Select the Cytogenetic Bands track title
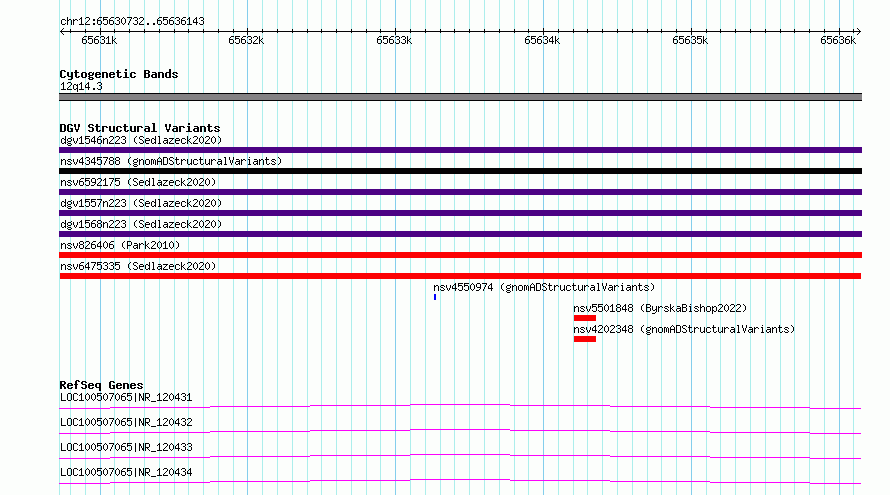This screenshot has height=495, width=890. [x=119, y=74]
